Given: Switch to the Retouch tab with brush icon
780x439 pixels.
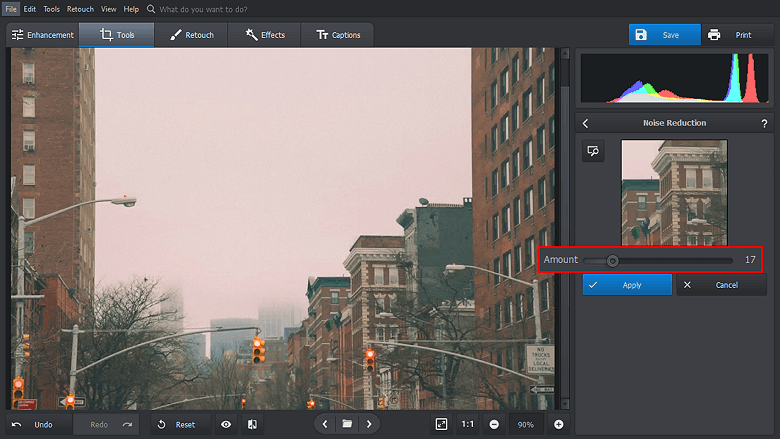Looking at the screenshot, I should click(x=192, y=35).
